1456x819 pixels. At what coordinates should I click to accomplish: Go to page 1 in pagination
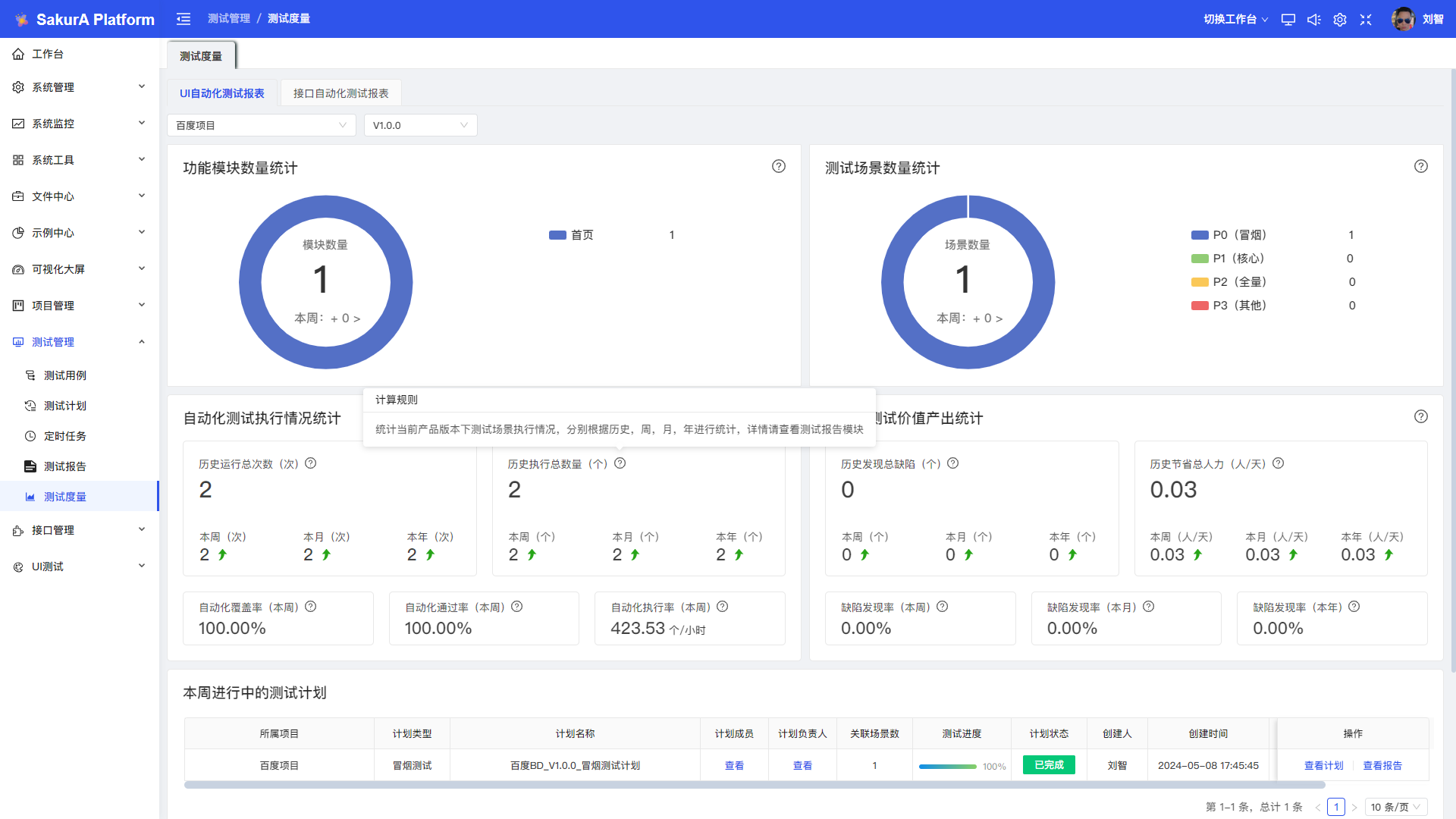click(x=1336, y=807)
